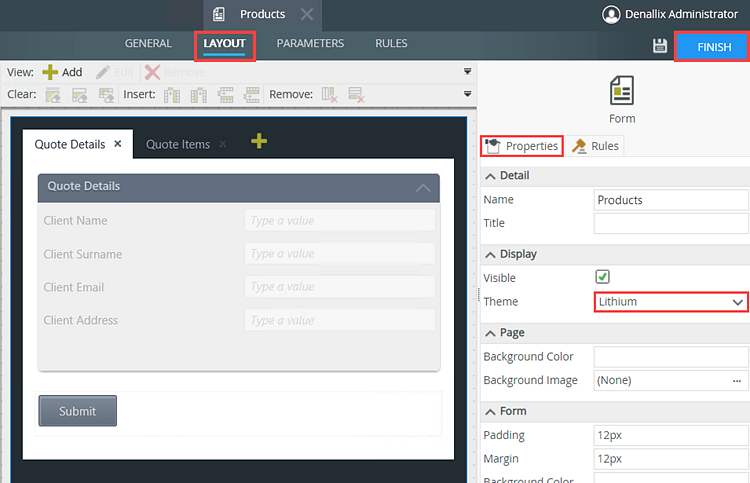
Task: Click the Form icon in properties panel
Action: (x=622, y=92)
